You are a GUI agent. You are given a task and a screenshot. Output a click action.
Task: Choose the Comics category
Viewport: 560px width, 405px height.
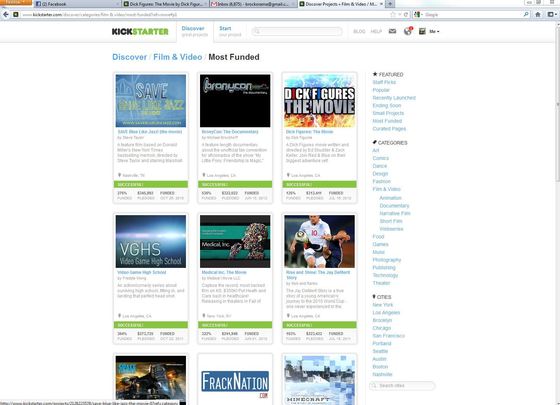[x=381, y=158]
